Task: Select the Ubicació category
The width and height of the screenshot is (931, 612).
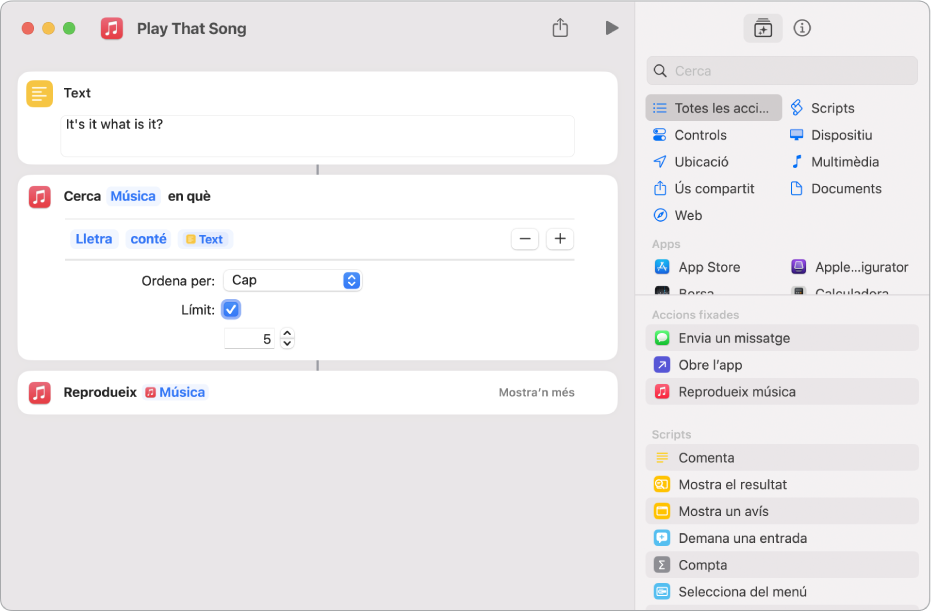Action: pos(691,161)
